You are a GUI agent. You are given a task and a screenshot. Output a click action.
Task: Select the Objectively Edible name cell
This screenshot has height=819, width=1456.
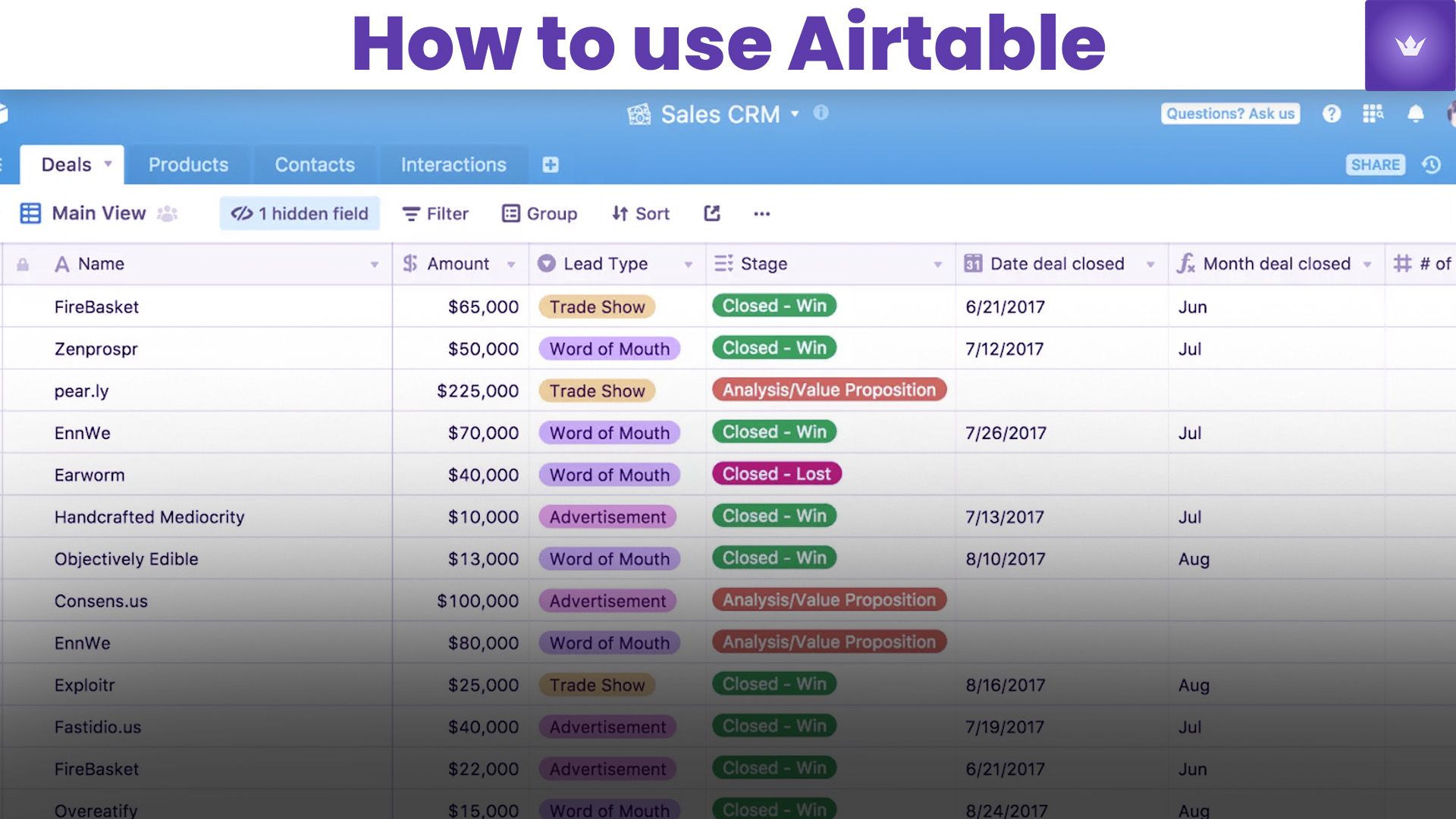pyautogui.click(x=197, y=559)
